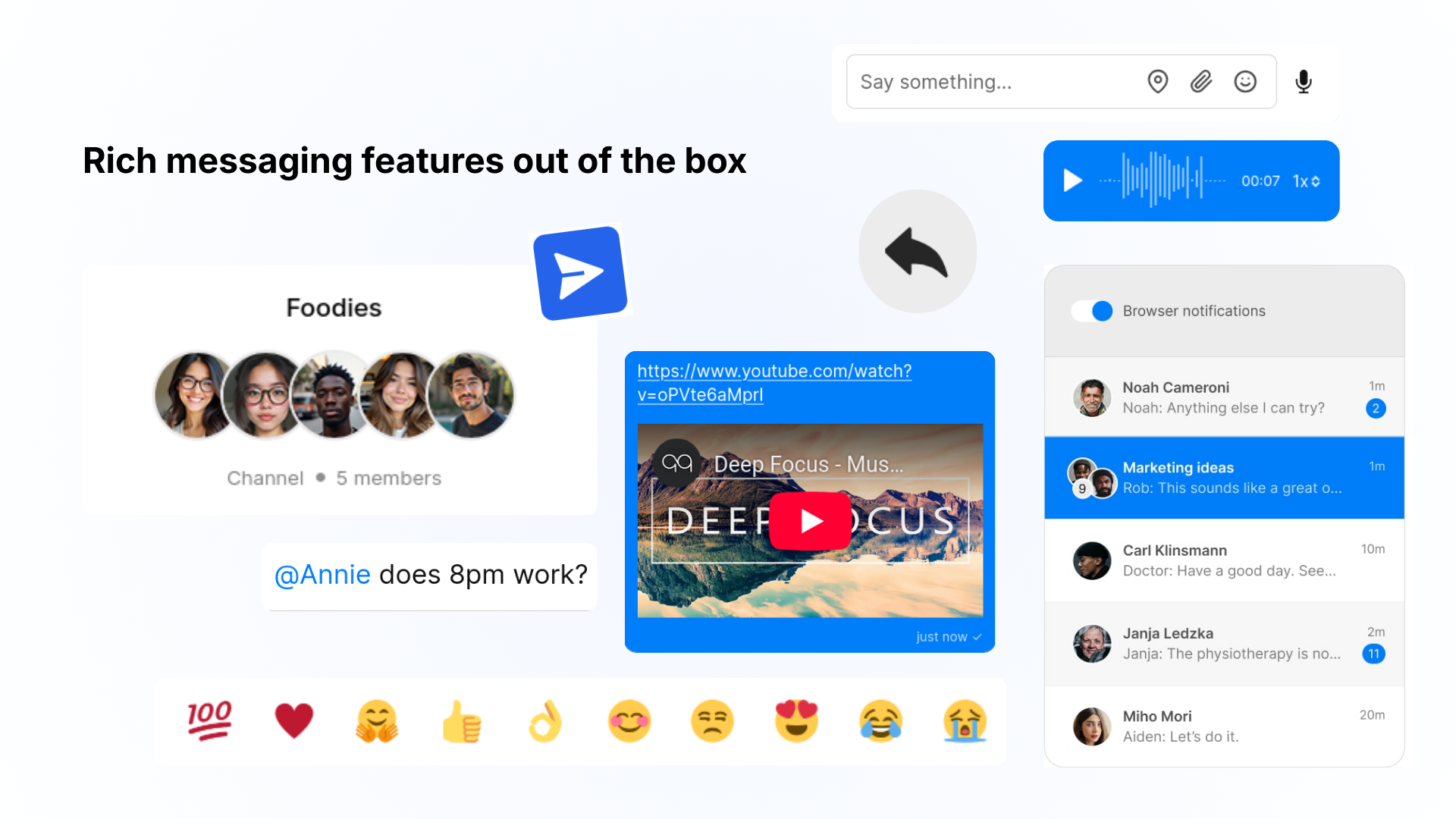The image size is (1456, 819).
Task: React with the thumbs up emoji
Action: pyautogui.click(x=461, y=720)
